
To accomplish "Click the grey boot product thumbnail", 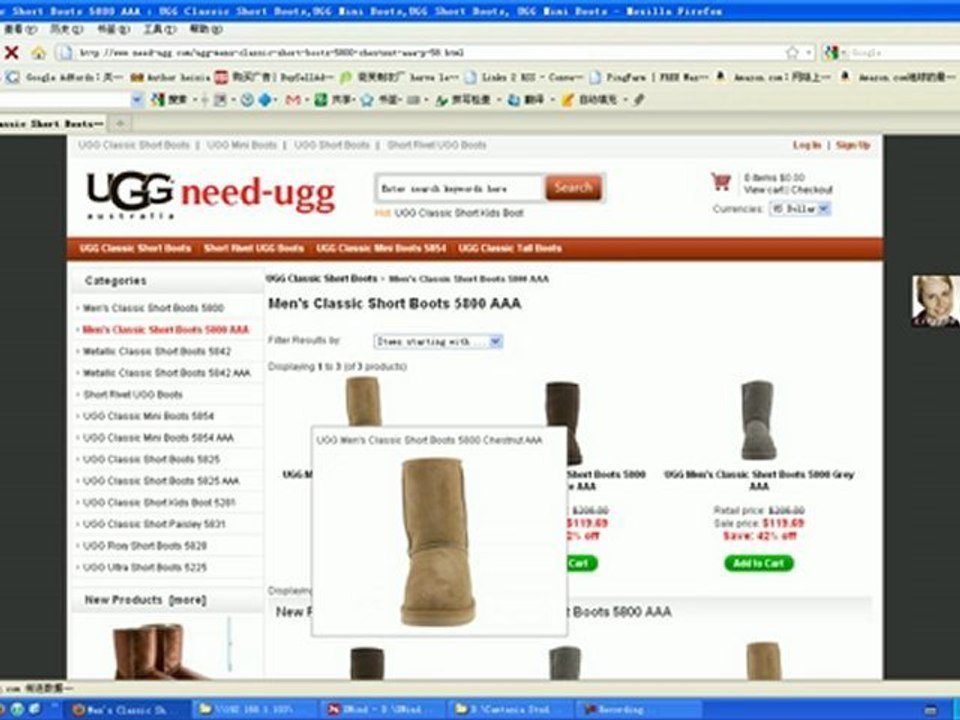I will tap(758, 420).
